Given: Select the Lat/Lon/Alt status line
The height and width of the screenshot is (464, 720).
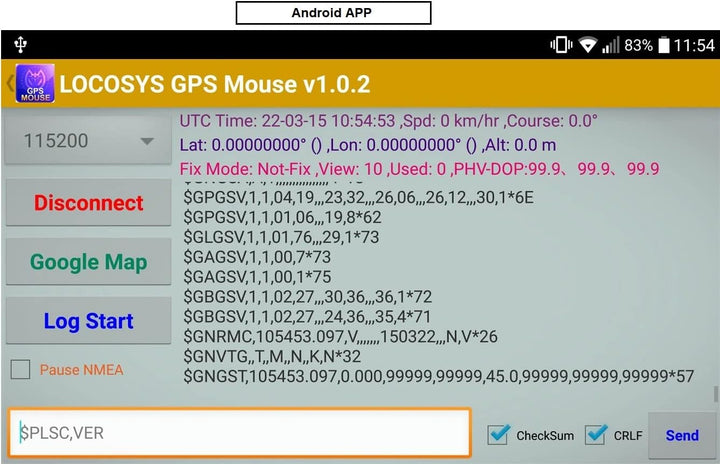Looking at the screenshot, I should pyautogui.click(x=368, y=145).
